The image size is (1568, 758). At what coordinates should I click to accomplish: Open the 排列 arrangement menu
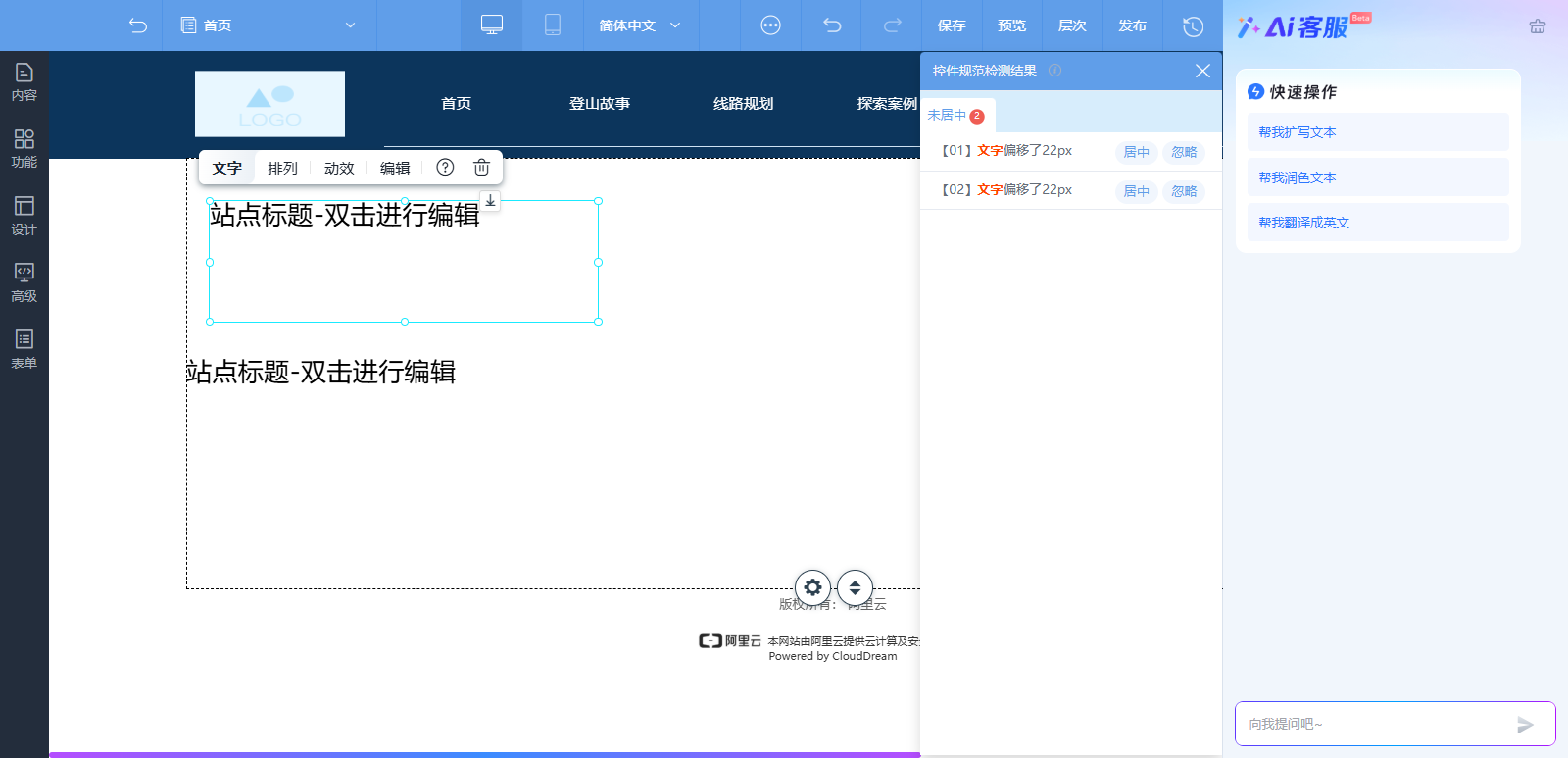coord(282,168)
